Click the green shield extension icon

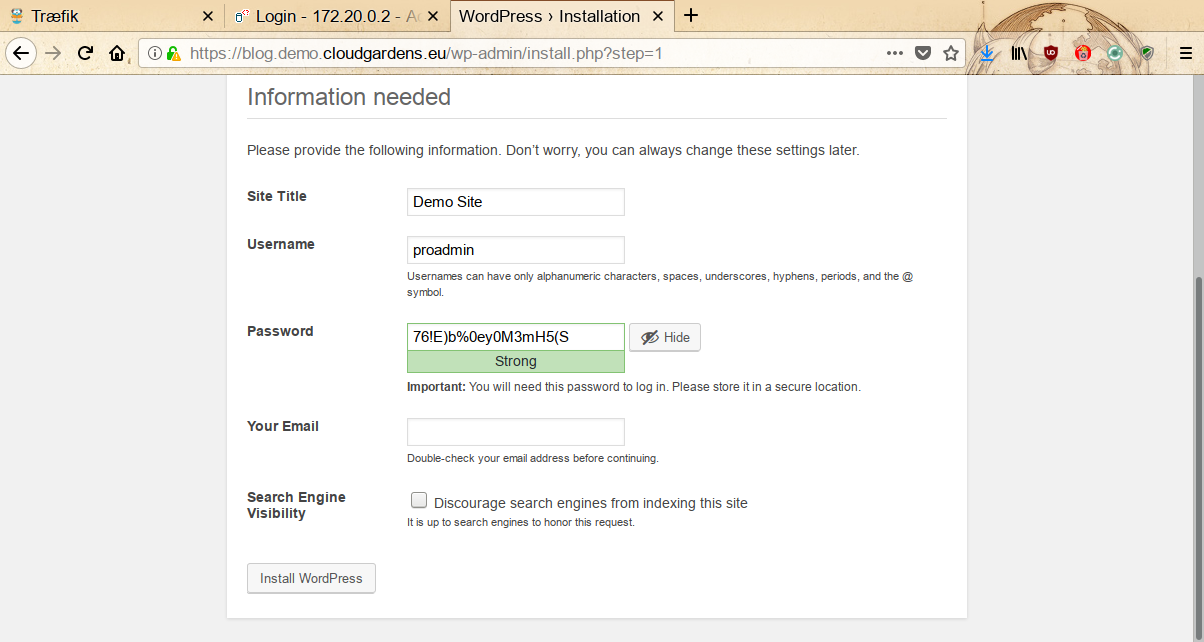pos(1147,53)
